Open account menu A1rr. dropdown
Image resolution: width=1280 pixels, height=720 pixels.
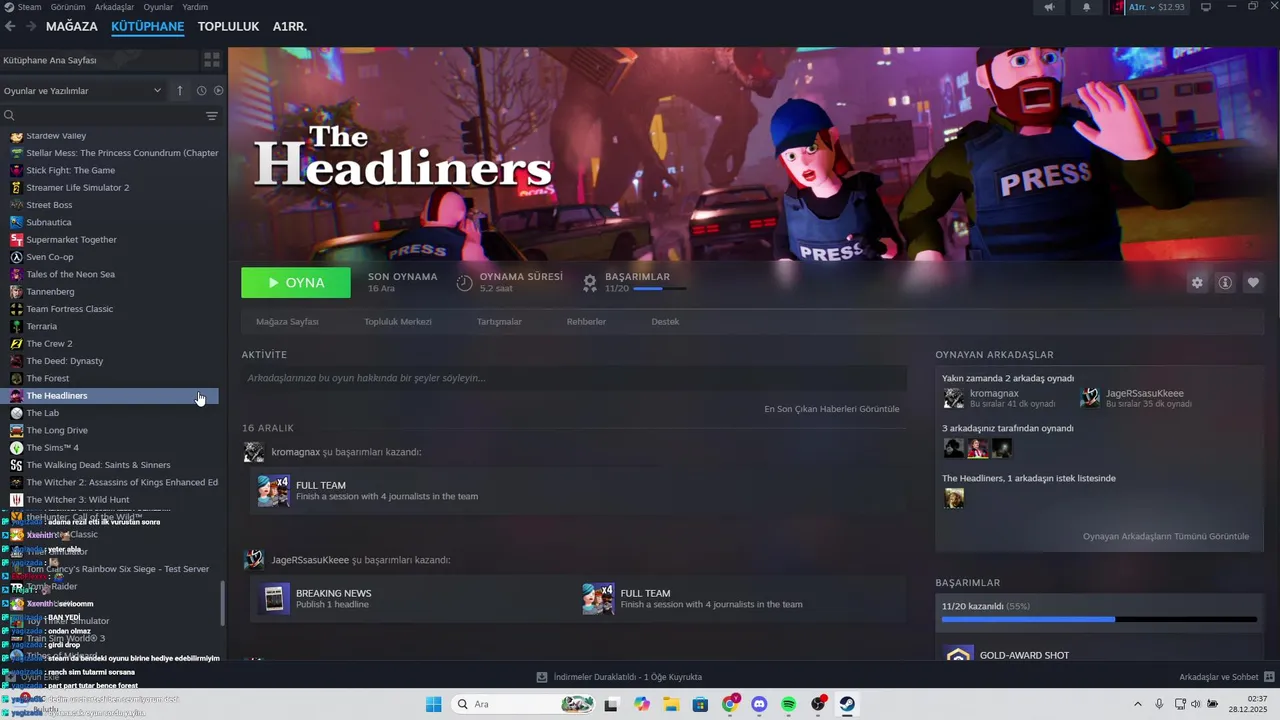(1150, 7)
